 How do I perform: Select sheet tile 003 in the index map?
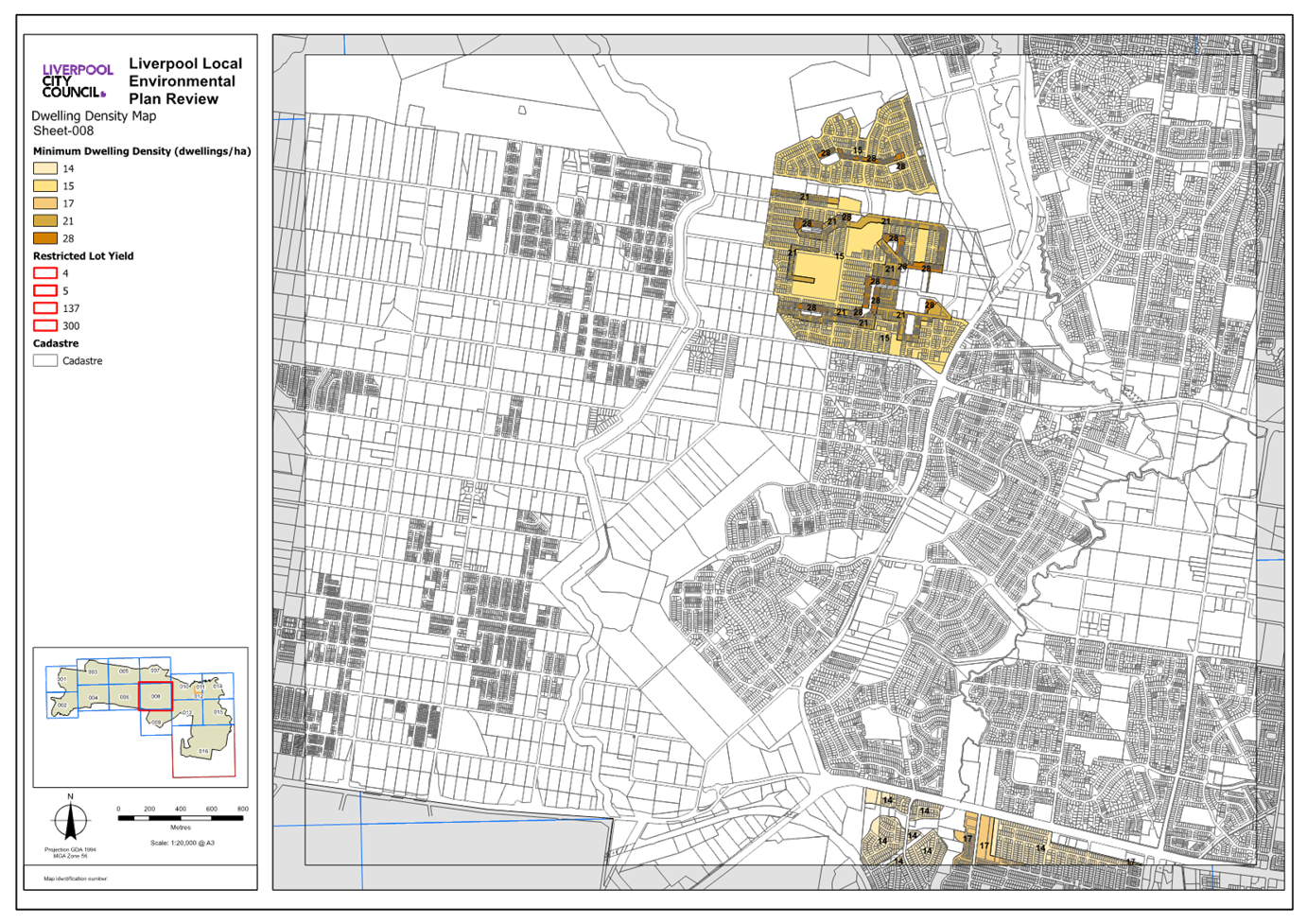tap(93, 671)
